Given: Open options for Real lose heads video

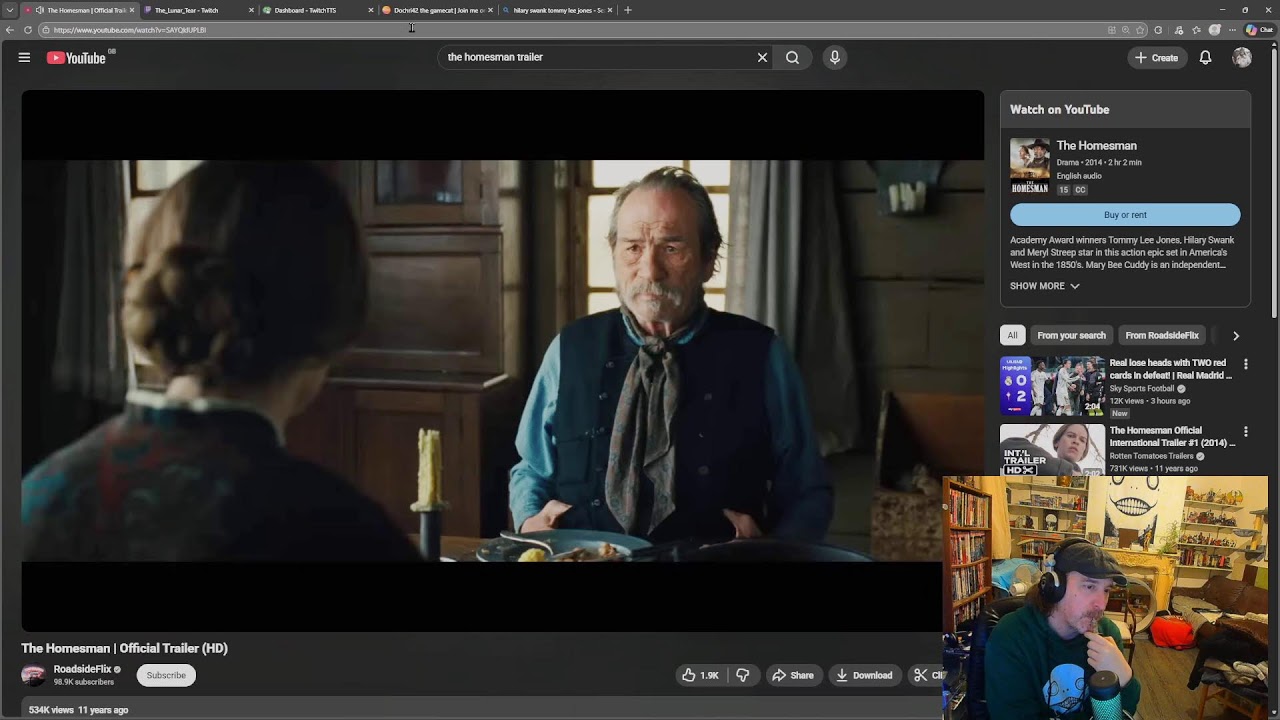Looking at the screenshot, I should pyautogui.click(x=1245, y=364).
